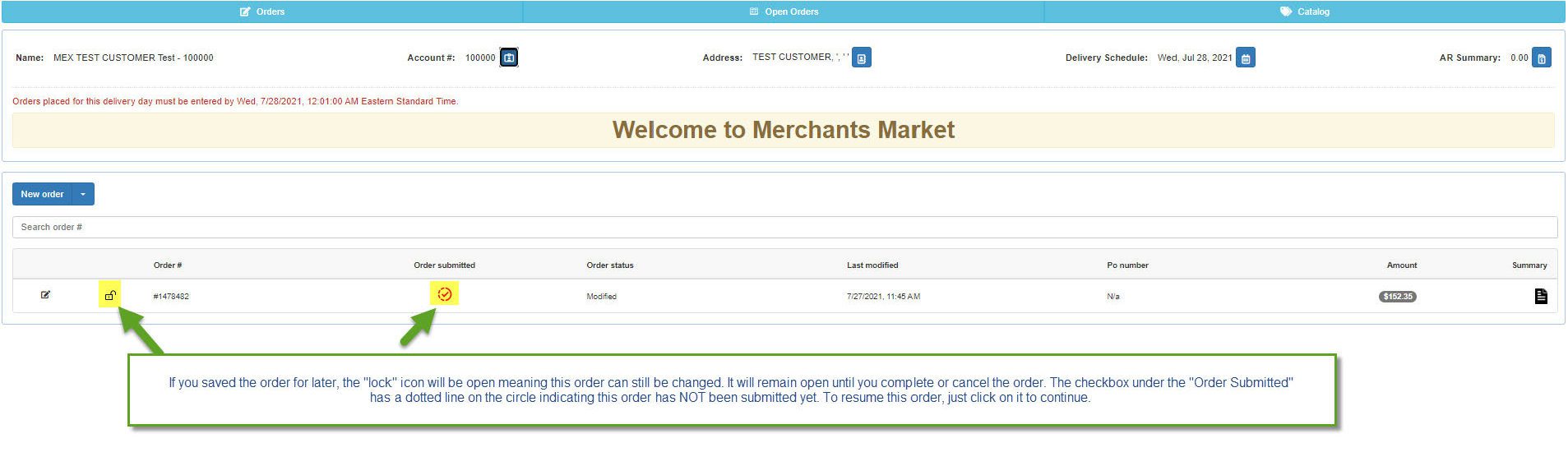
Task: Click the $152.35 amount badge
Action: point(1397,297)
